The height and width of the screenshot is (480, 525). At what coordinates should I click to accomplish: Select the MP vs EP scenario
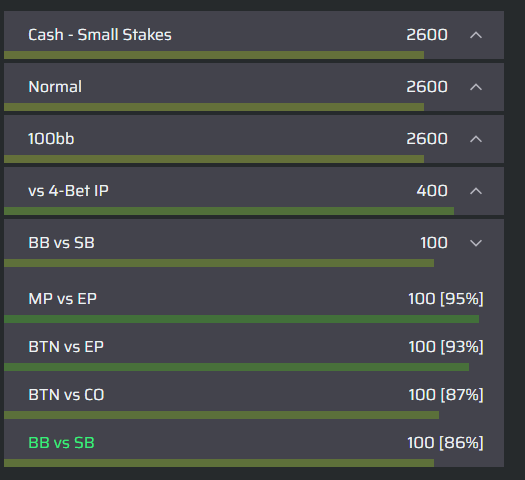pos(254,304)
